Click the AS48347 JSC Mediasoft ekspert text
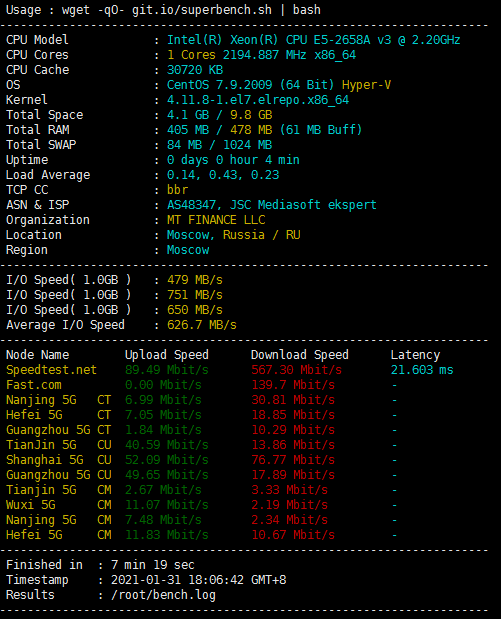 tap(272, 205)
